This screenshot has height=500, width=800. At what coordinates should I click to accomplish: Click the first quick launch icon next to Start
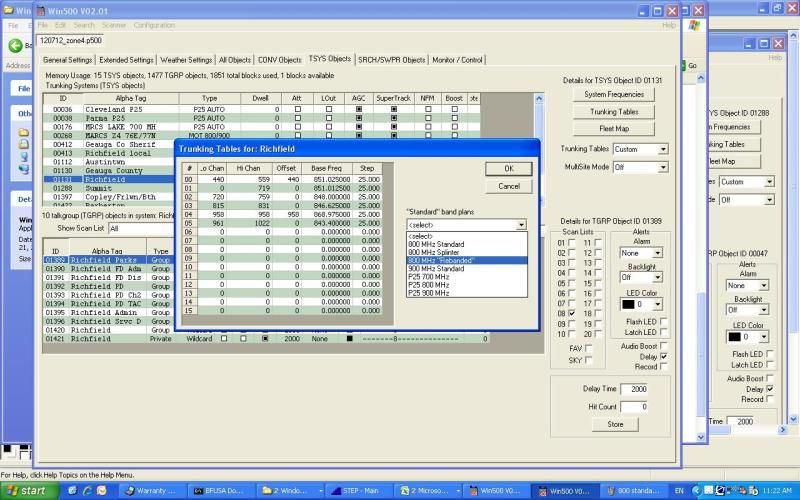(x=72, y=491)
